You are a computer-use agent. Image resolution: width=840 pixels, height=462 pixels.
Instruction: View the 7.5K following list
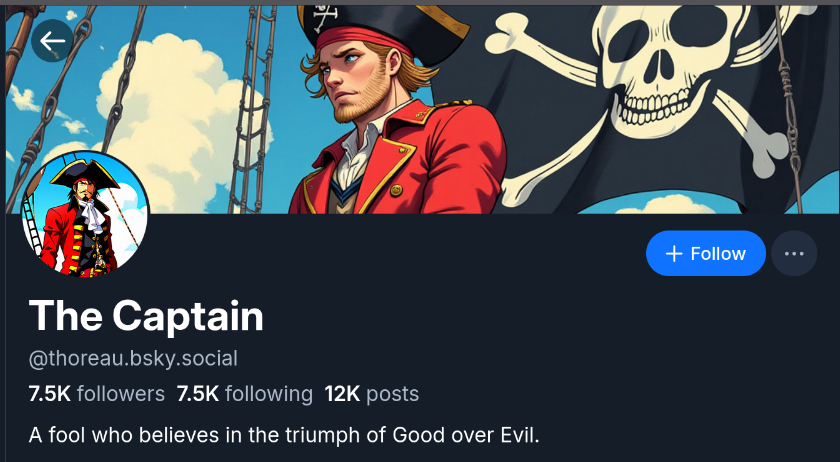tap(244, 393)
